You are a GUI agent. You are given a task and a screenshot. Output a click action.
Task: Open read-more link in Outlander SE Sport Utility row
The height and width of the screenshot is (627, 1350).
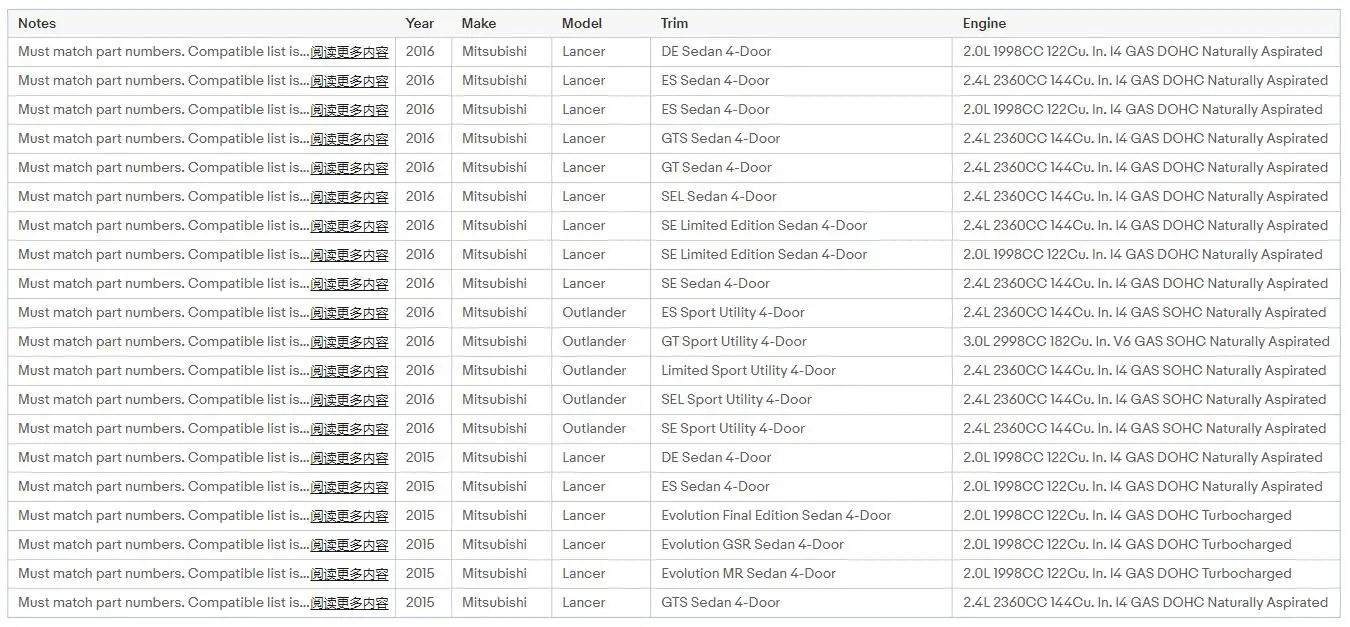349,429
